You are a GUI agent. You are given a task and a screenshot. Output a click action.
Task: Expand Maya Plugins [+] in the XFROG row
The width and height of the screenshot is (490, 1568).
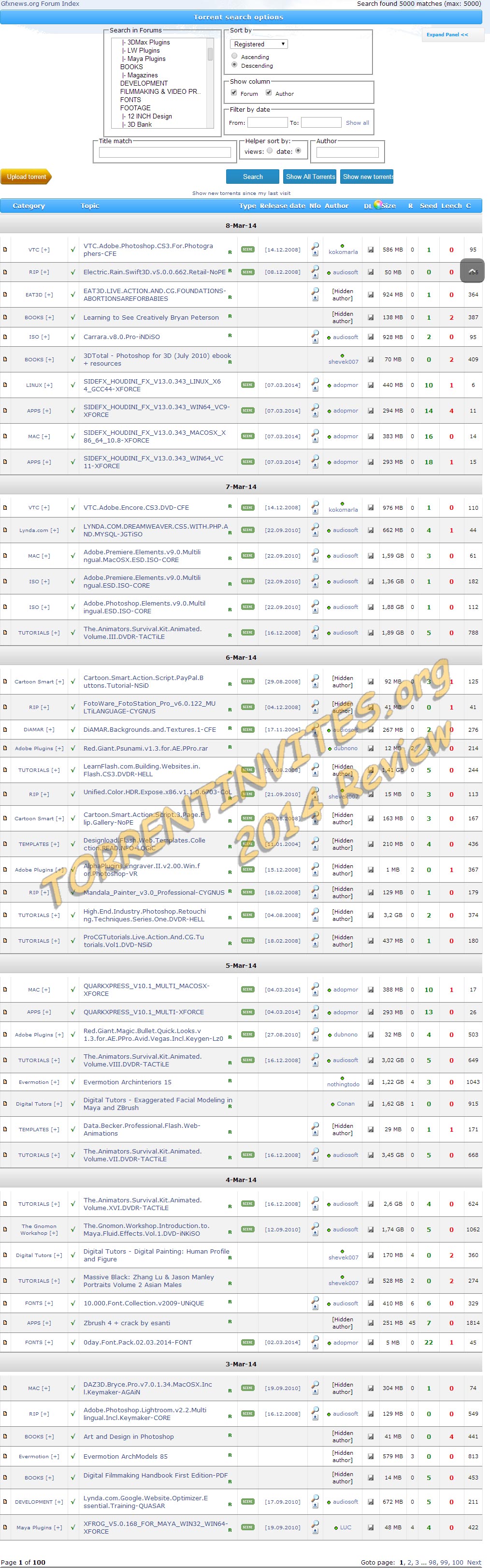point(39,1527)
